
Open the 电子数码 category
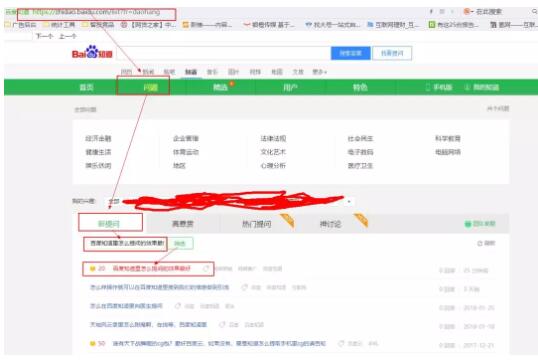click(360, 152)
